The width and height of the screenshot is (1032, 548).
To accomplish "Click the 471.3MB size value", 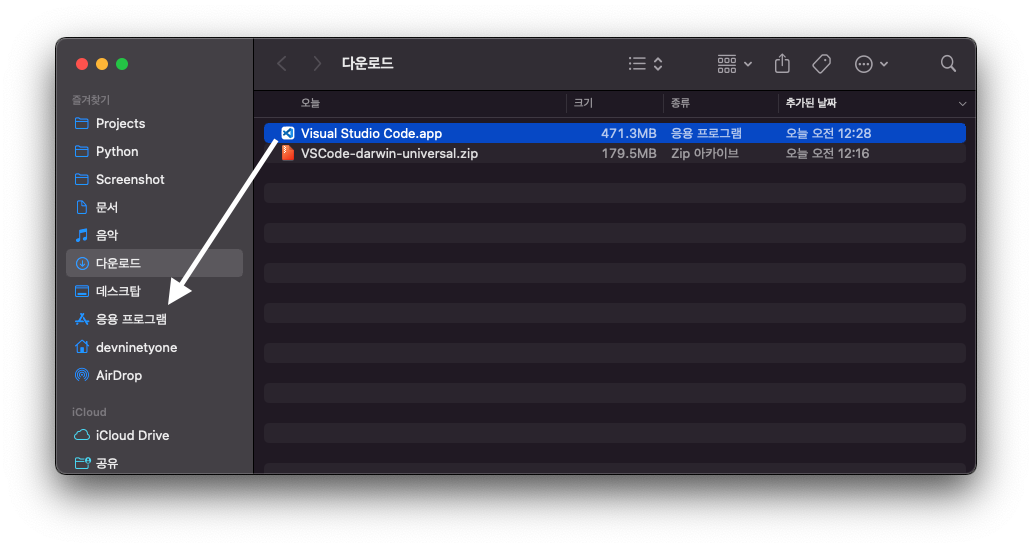I will click(629, 133).
